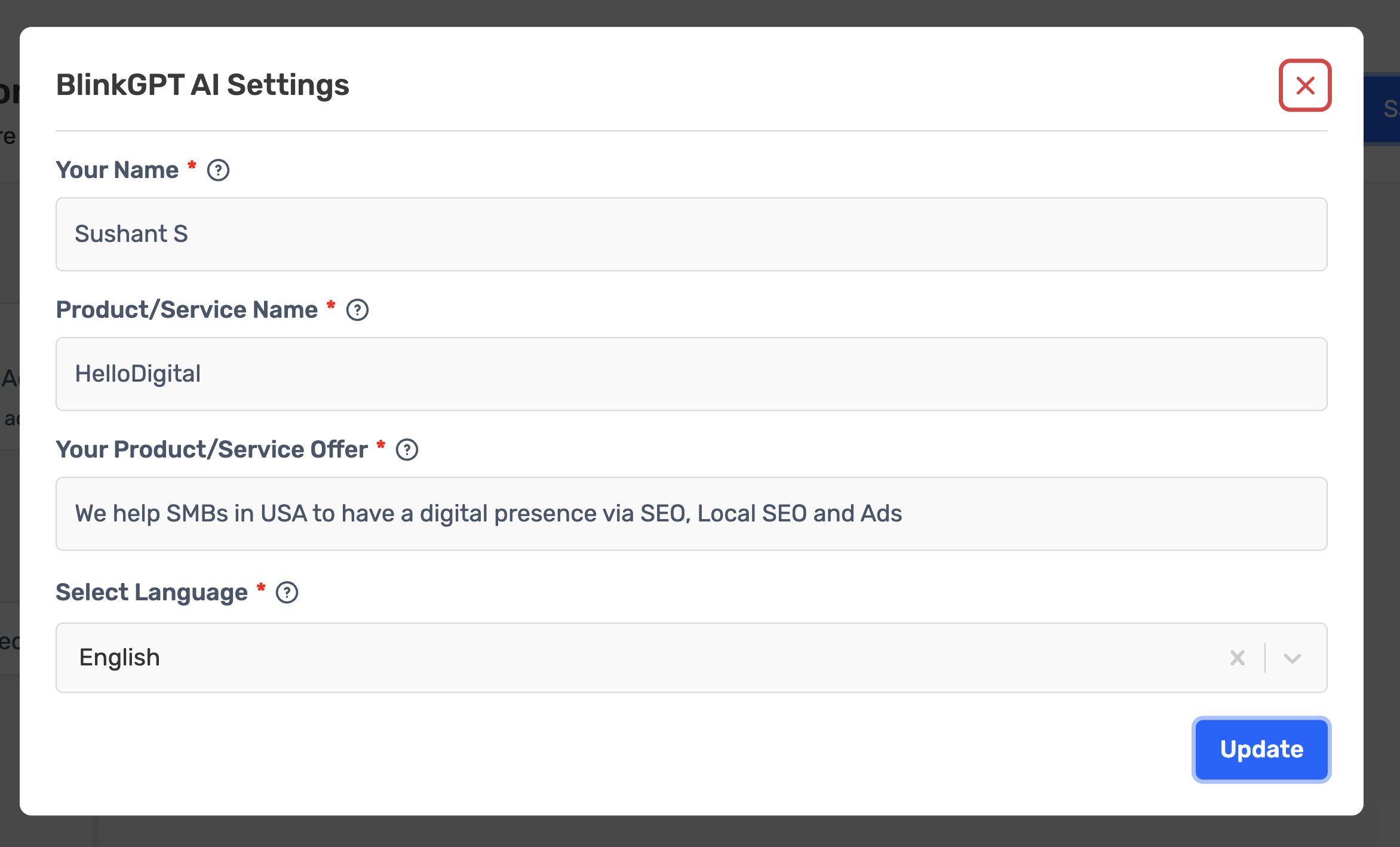The width and height of the screenshot is (1400, 847).
Task: Open the Select Language combo box
Action: click(692, 658)
